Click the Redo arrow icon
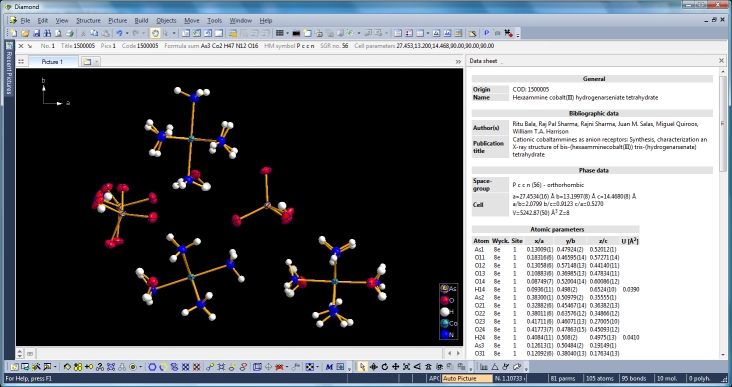Image resolution: width=732 pixels, height=387 pixels. [136, 33]
